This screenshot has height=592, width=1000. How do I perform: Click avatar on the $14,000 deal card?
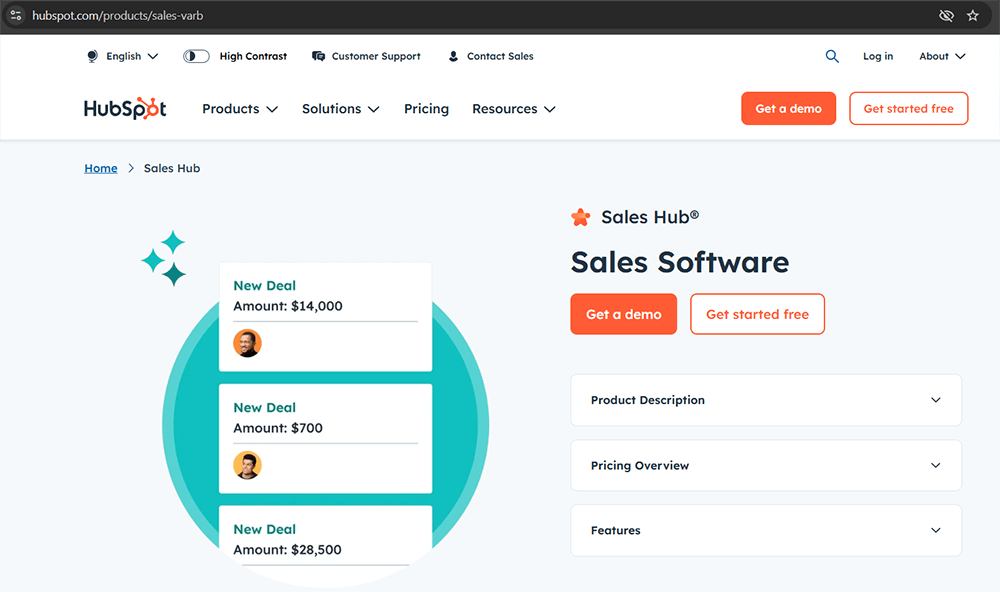click(247, 343)
